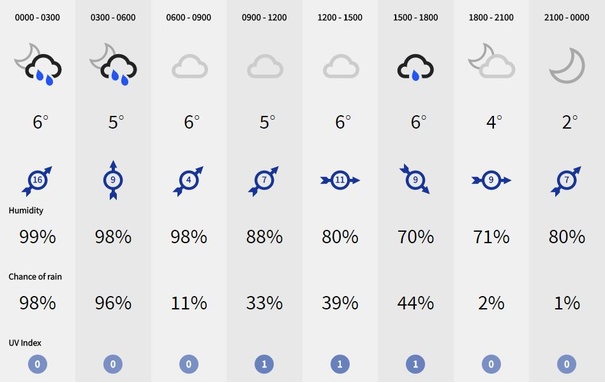Click the UV Index label

click(x=25, y=343)
